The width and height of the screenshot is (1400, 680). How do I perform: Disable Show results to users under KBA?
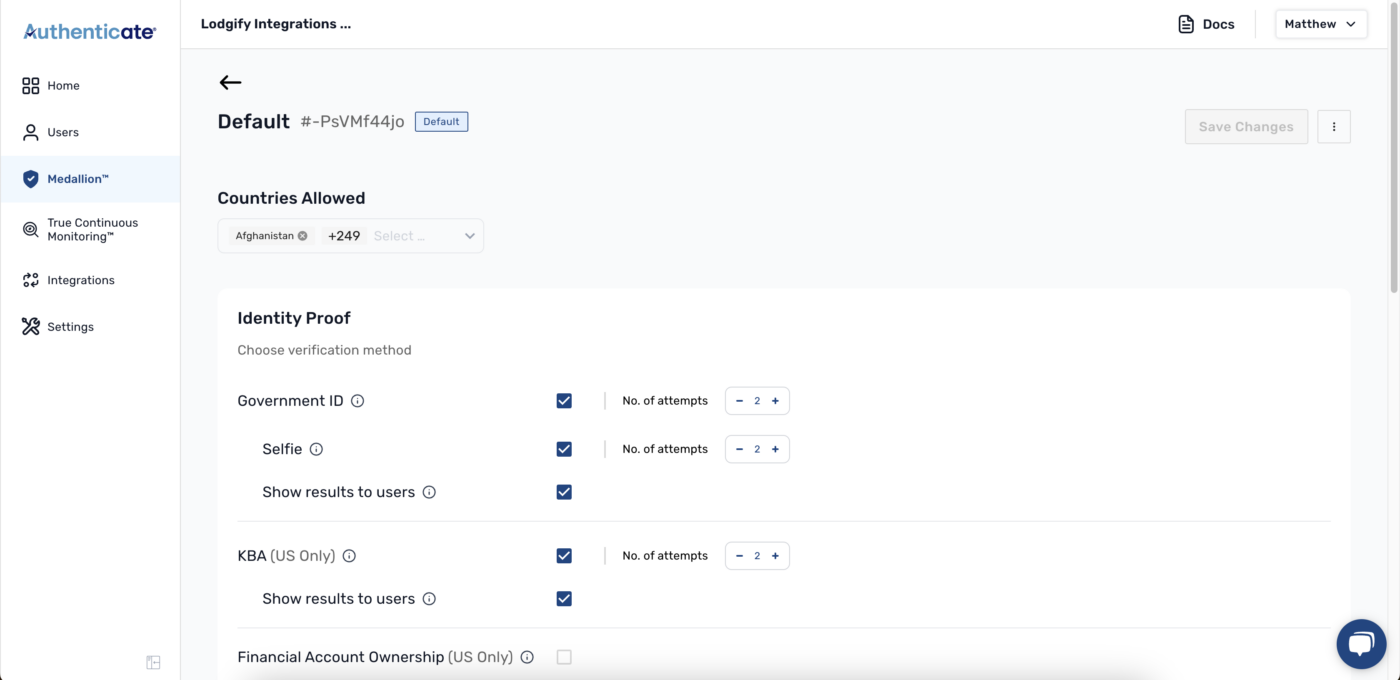click(564, 598)
